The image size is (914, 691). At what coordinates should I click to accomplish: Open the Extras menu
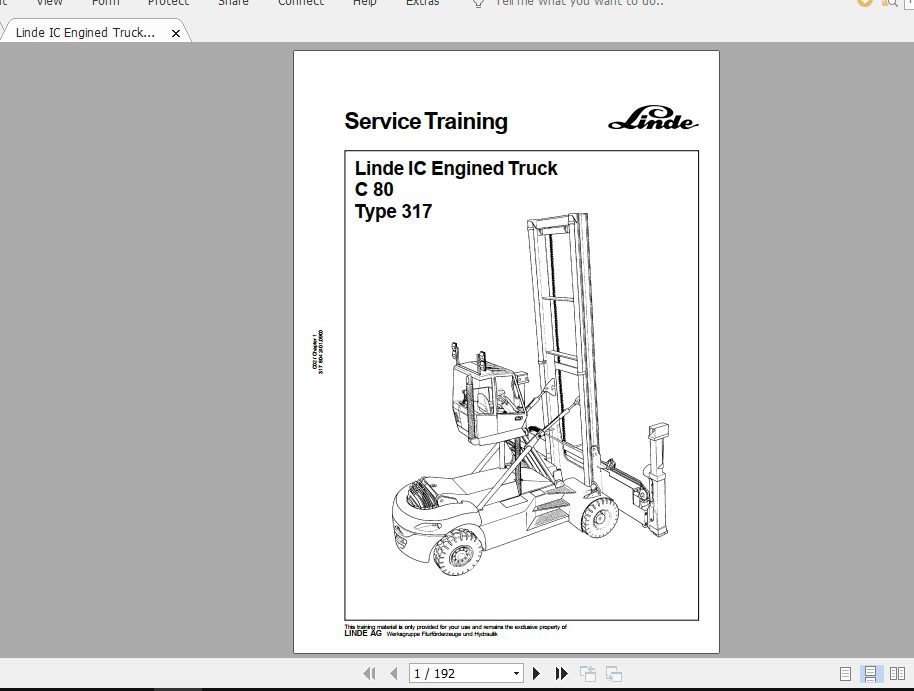[423, 3]
